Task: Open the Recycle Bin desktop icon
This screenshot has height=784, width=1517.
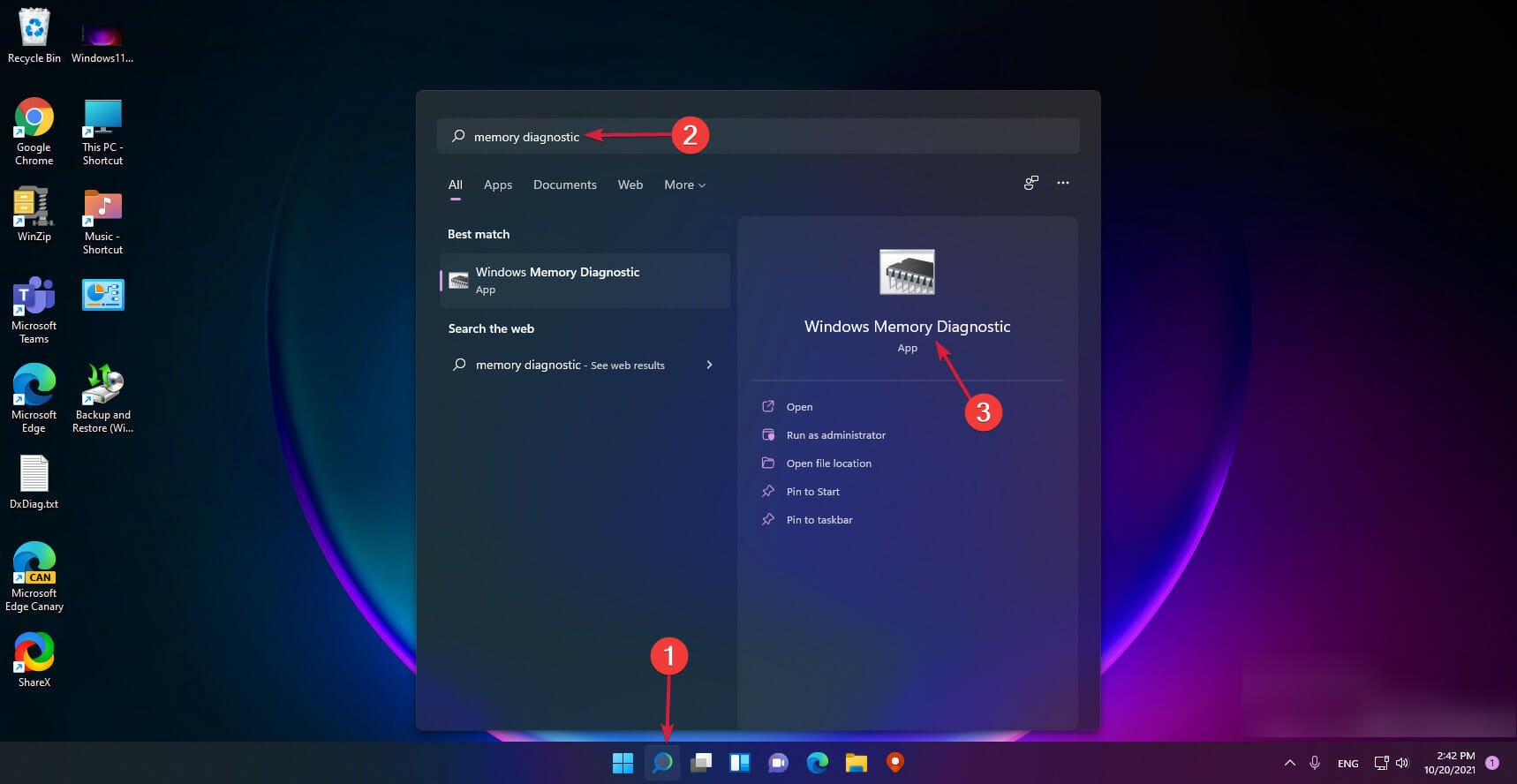Action: 34,36
